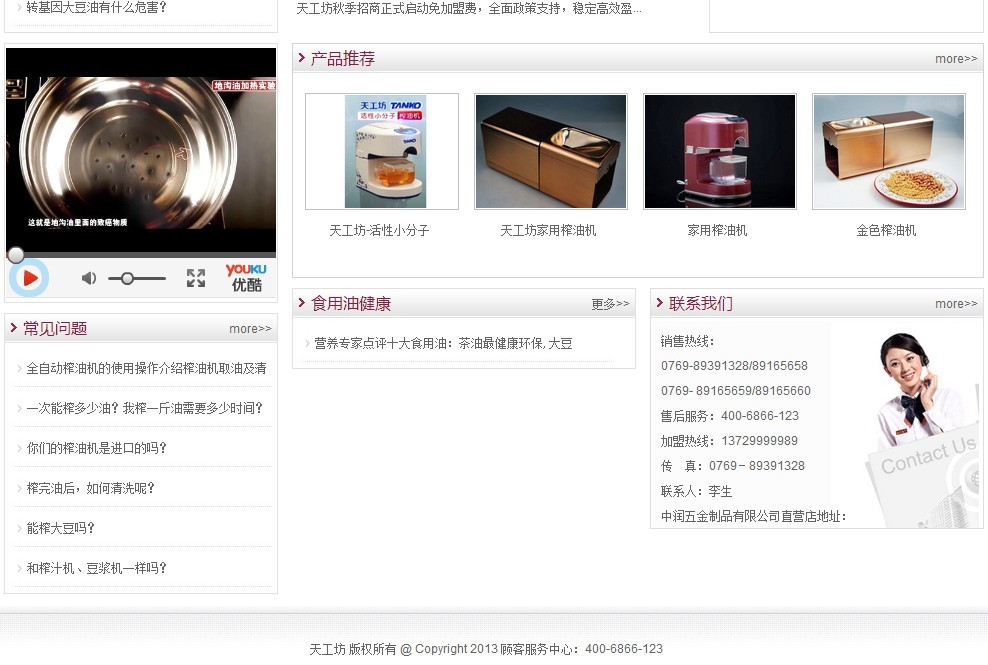Screen dimensions: 988x665
Task: Open more in 联系我们 section
Action: pyautogui.click(x=956, y=304)
